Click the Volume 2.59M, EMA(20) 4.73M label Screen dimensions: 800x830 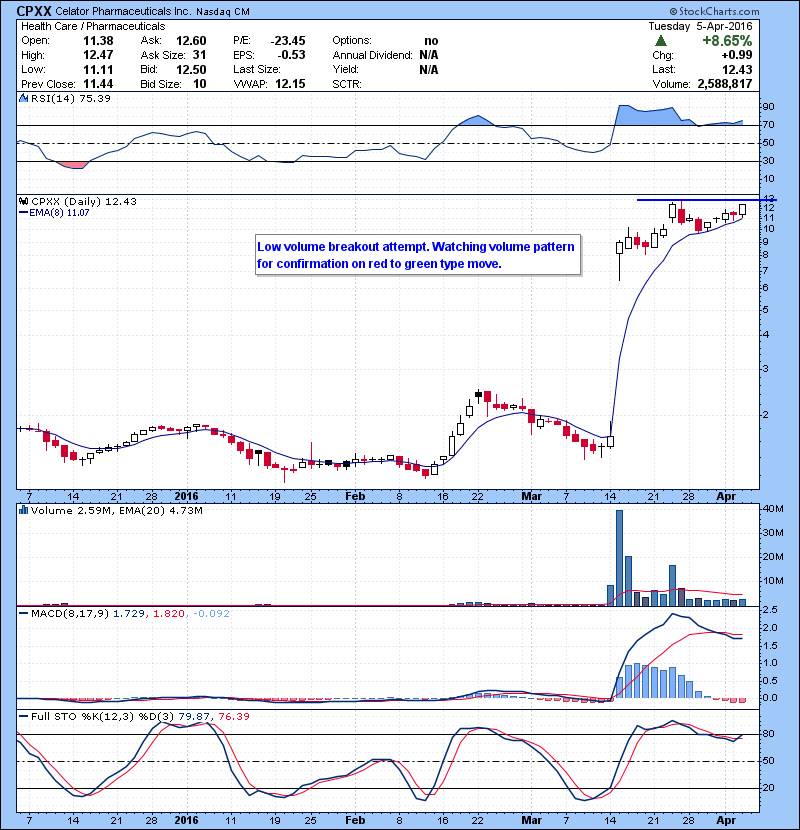tap(116, 510)
